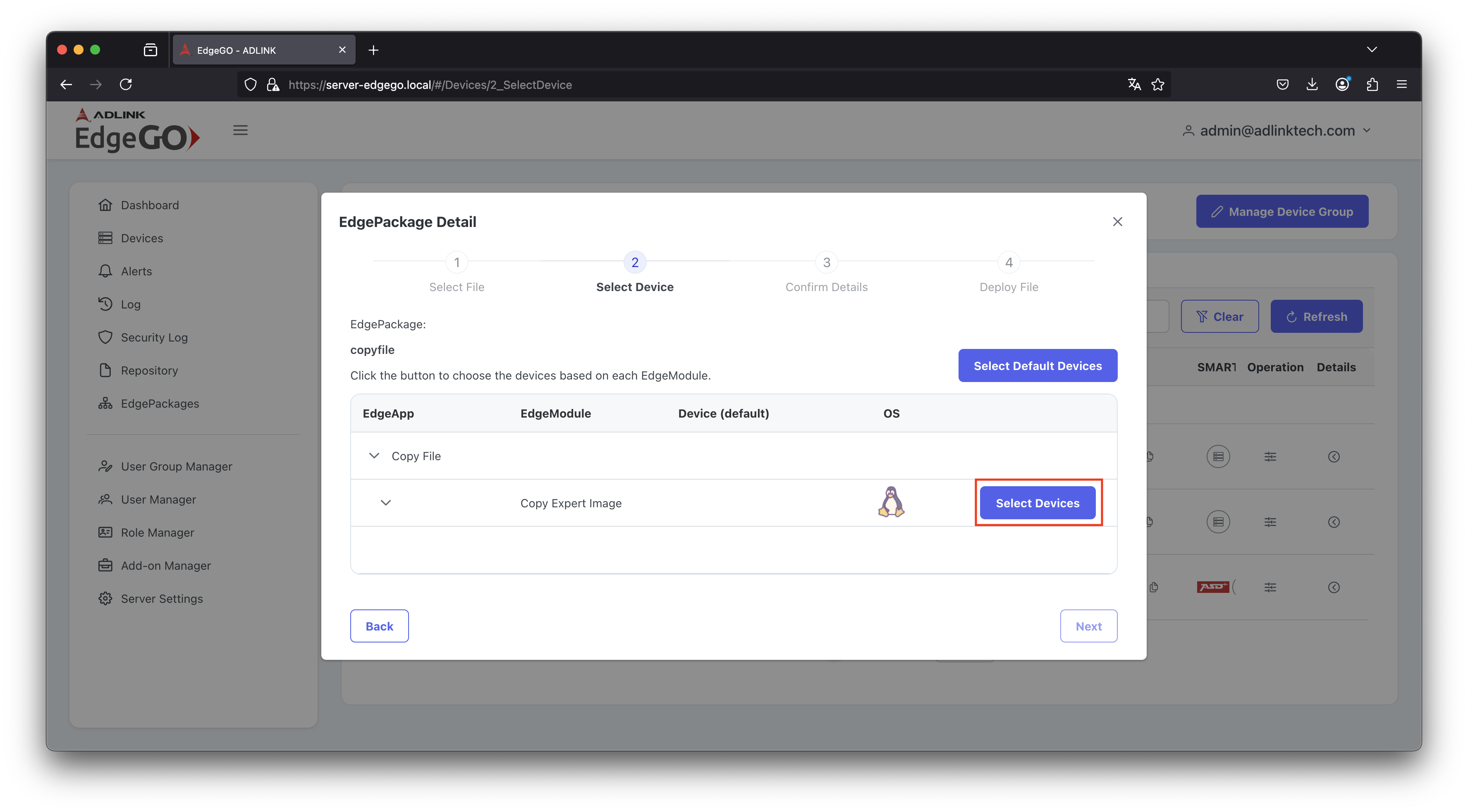The width and height of the screenshot is (1468, 812).
Task: Open the admin account dropdown
Action: (1277, 131)
